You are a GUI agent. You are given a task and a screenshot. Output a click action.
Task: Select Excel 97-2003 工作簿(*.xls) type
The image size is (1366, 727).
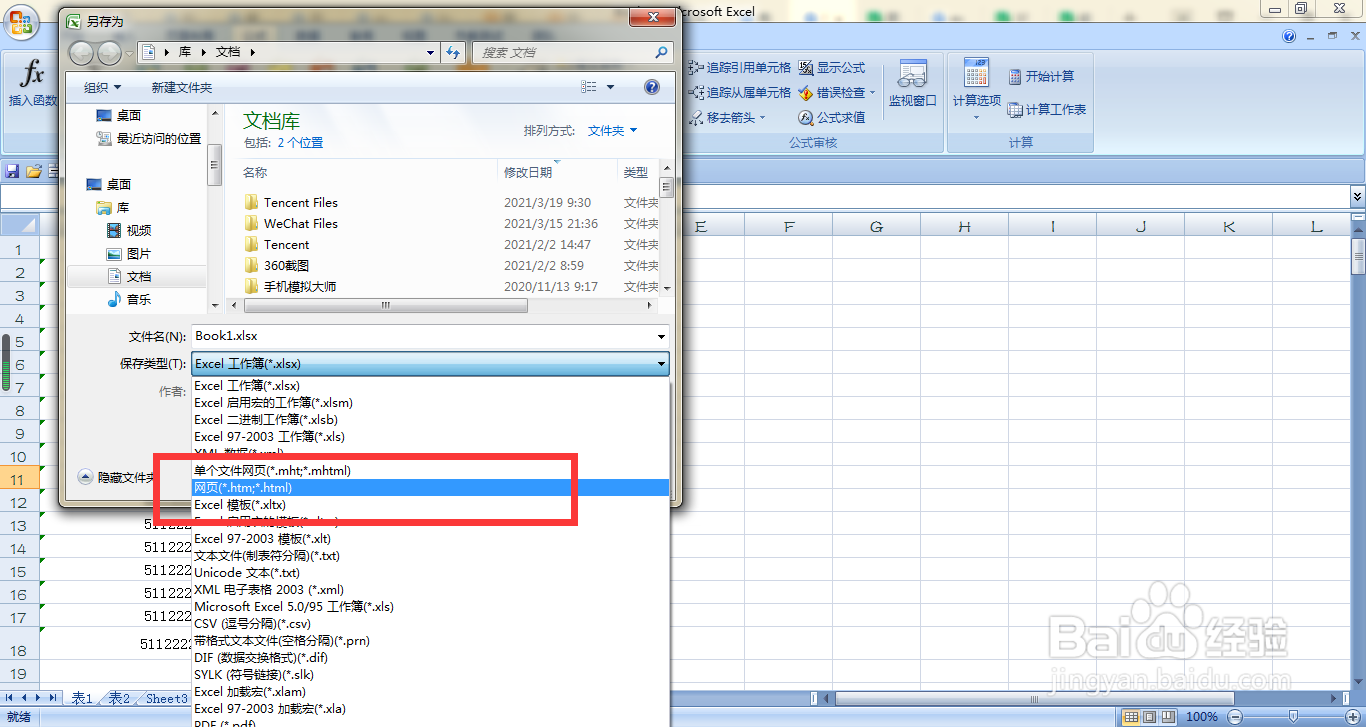[430, 437]
